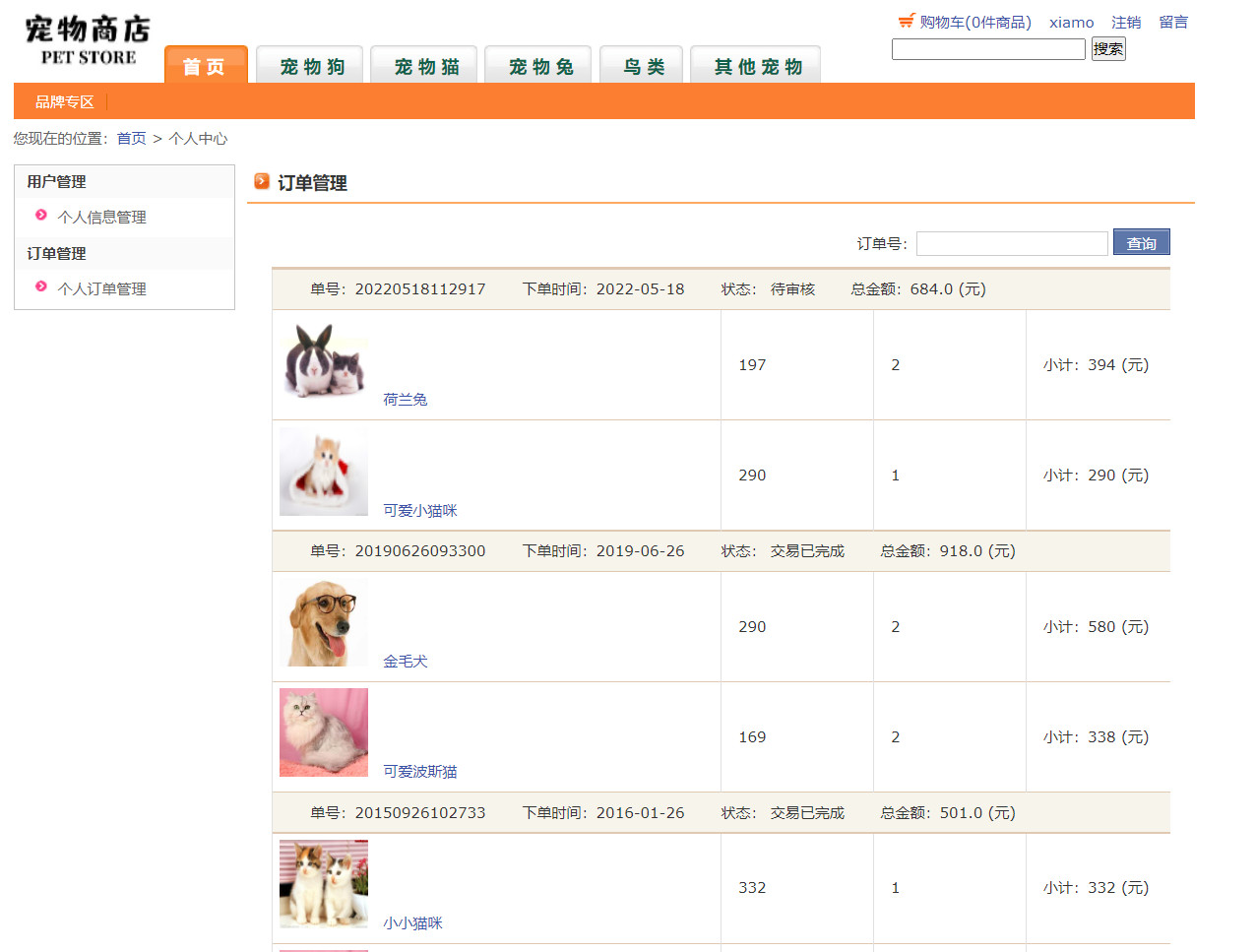Open 个人订单管理 in the sidebar
The image size is (1256, 952).
point(101,288)
